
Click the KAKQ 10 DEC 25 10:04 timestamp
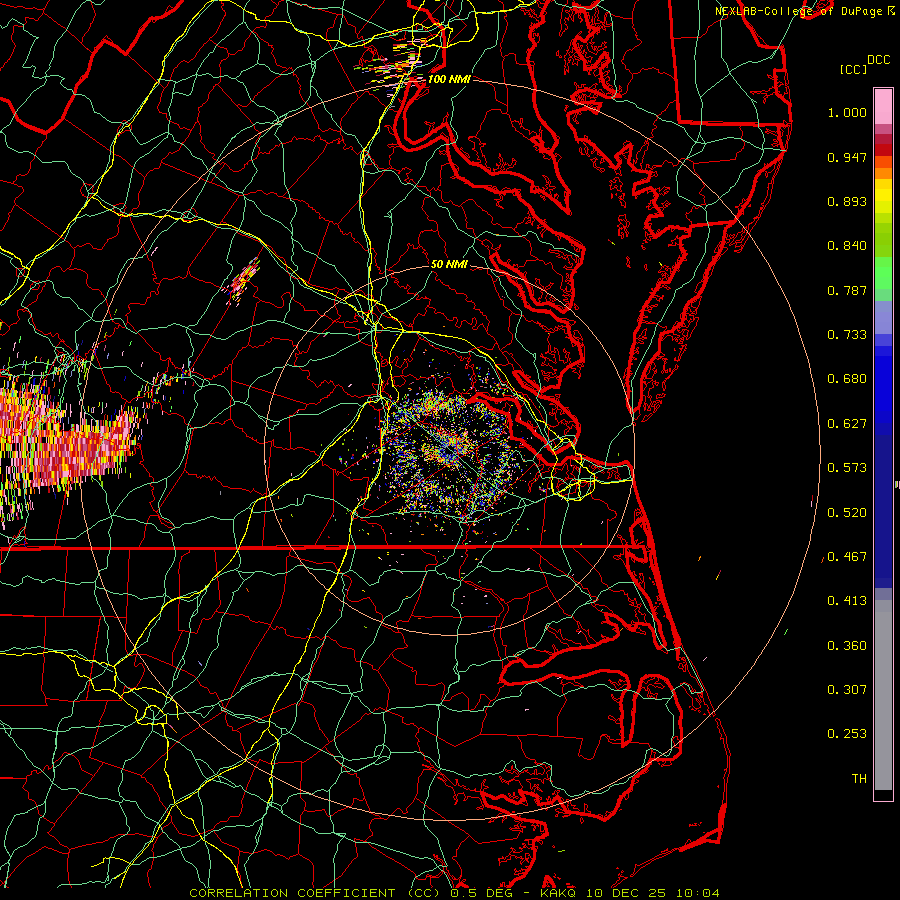pos(630,893)
